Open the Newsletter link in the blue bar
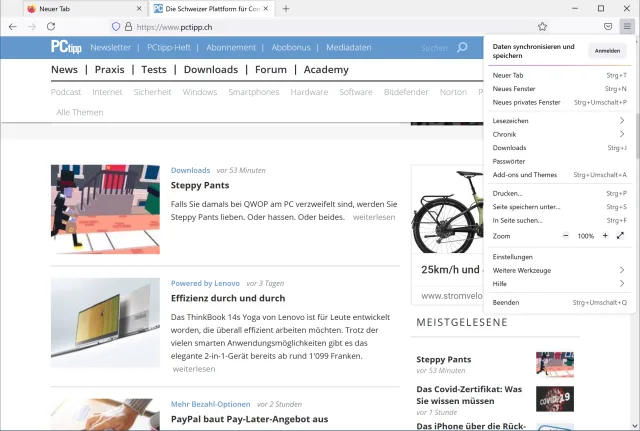Viewport: 640px width, 431px height. pos(111,47)
